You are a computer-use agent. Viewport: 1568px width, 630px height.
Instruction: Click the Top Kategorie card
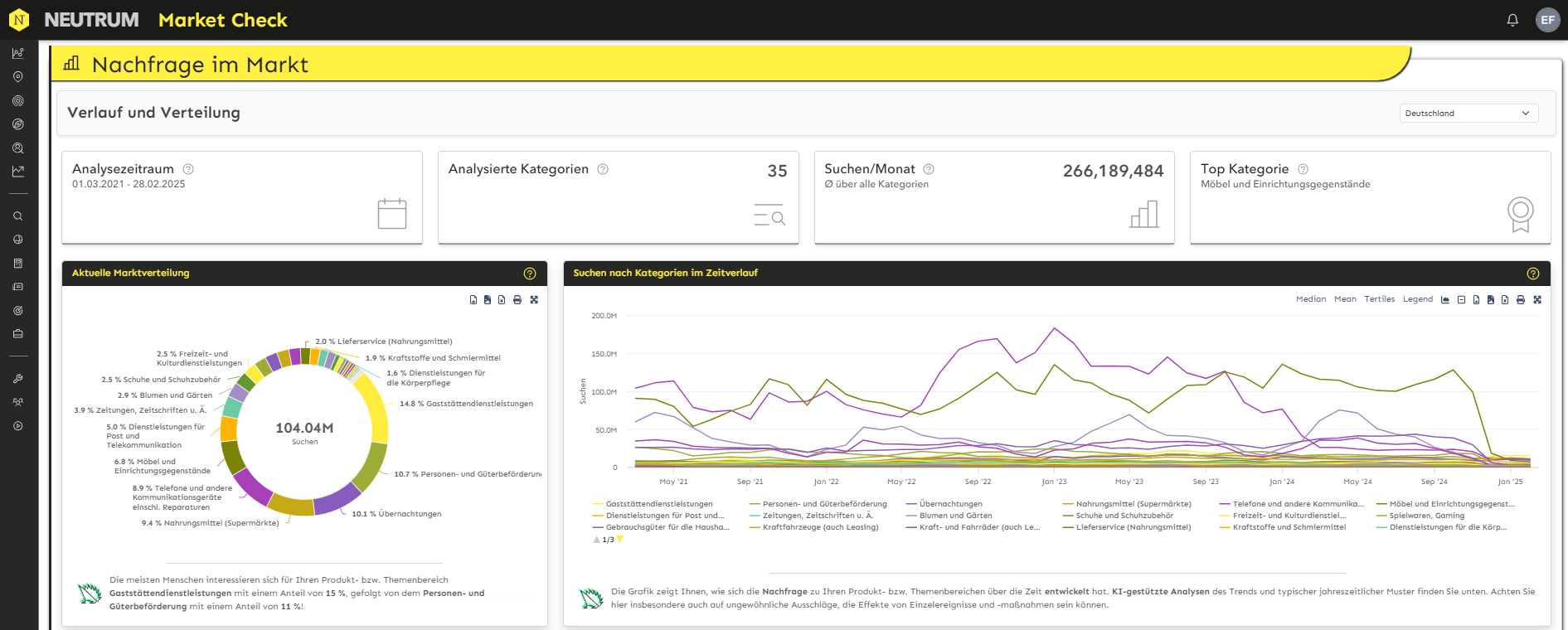1369,197
